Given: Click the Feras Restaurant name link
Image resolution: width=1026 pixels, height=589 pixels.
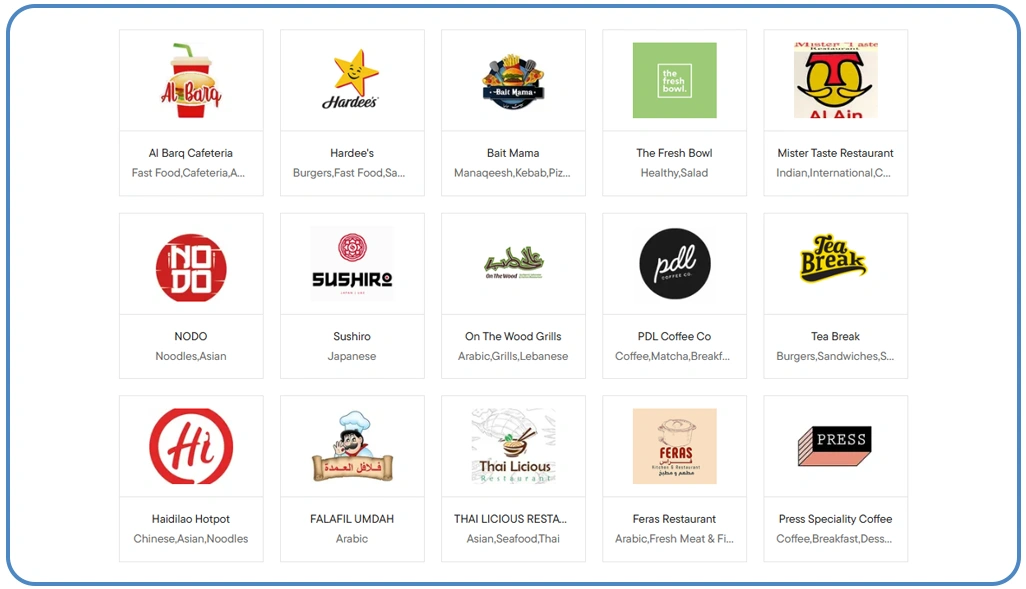Looking at the screenshot, I should point(674,519).
